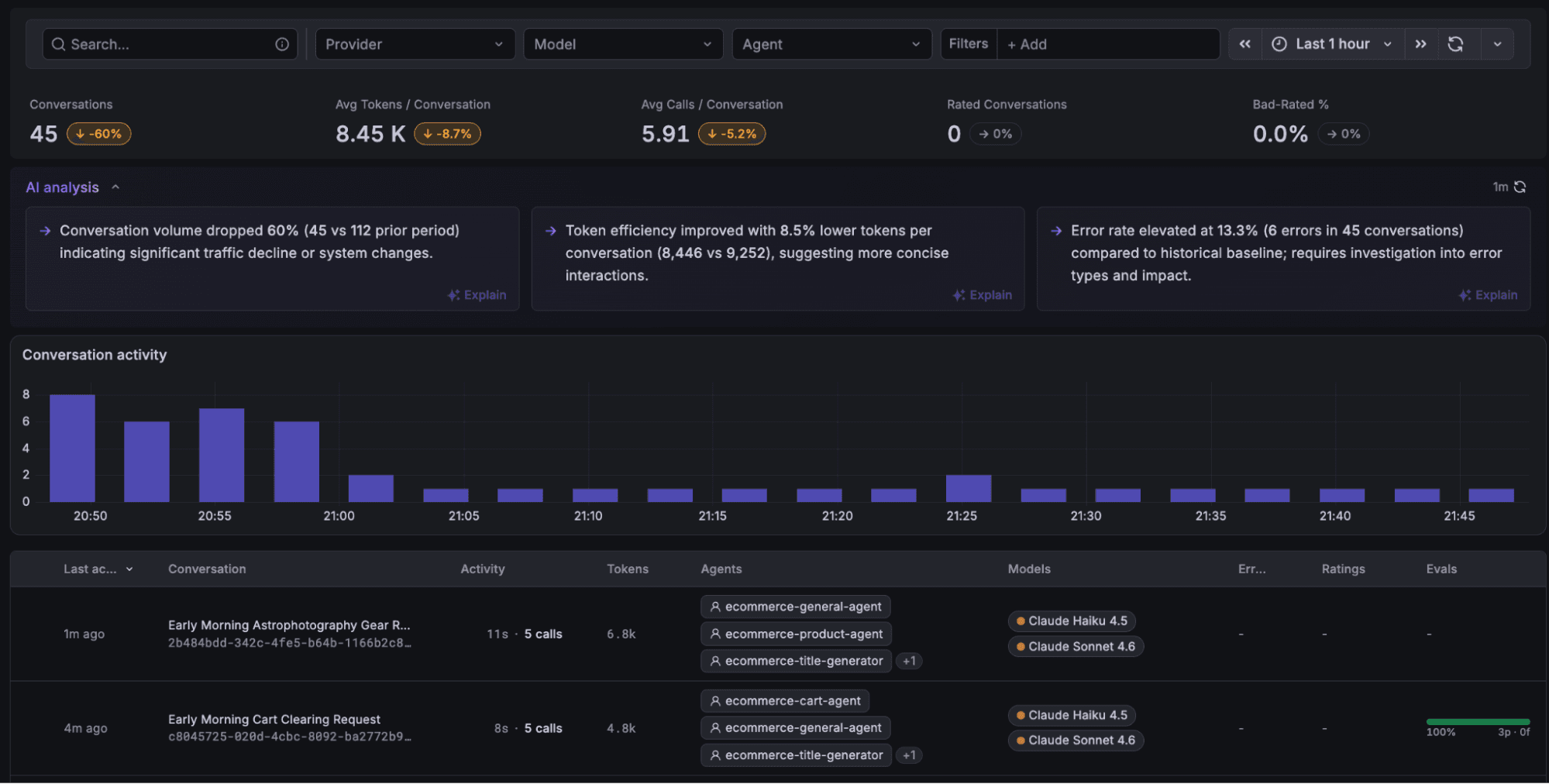Click the 6.8k tokens value
Image resolution: width=1549 pixels, height=784 pixels.
pos(621,634)
